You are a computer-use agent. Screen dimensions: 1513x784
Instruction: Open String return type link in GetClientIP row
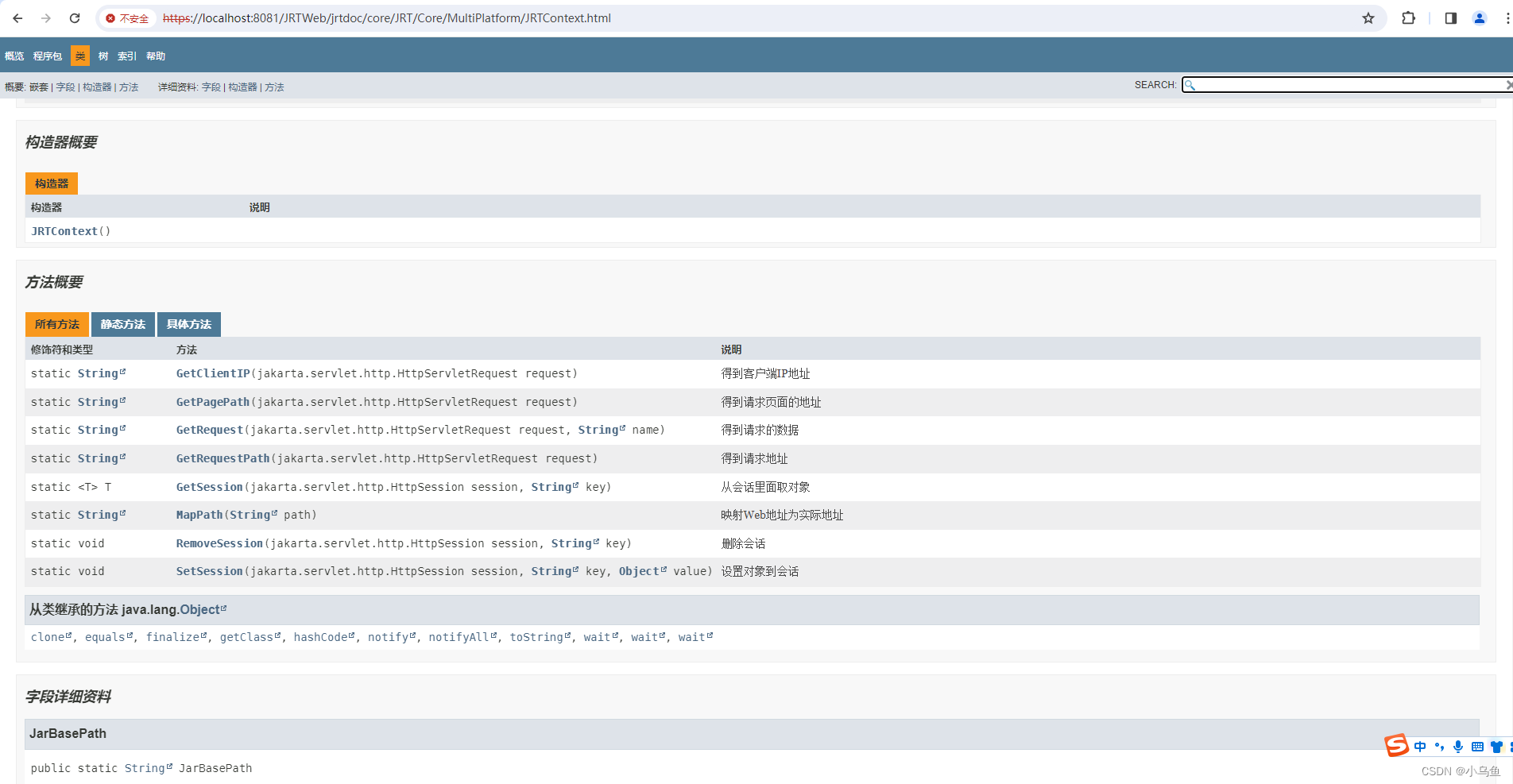click(x=102, y=373)
